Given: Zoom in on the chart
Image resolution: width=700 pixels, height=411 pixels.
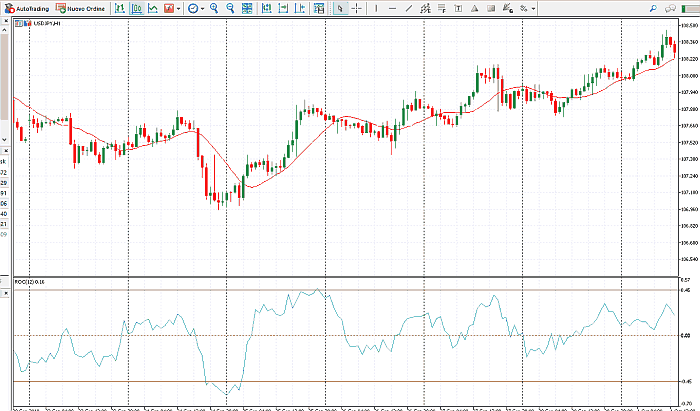Looking at the screenshot, I should (214, 8).
